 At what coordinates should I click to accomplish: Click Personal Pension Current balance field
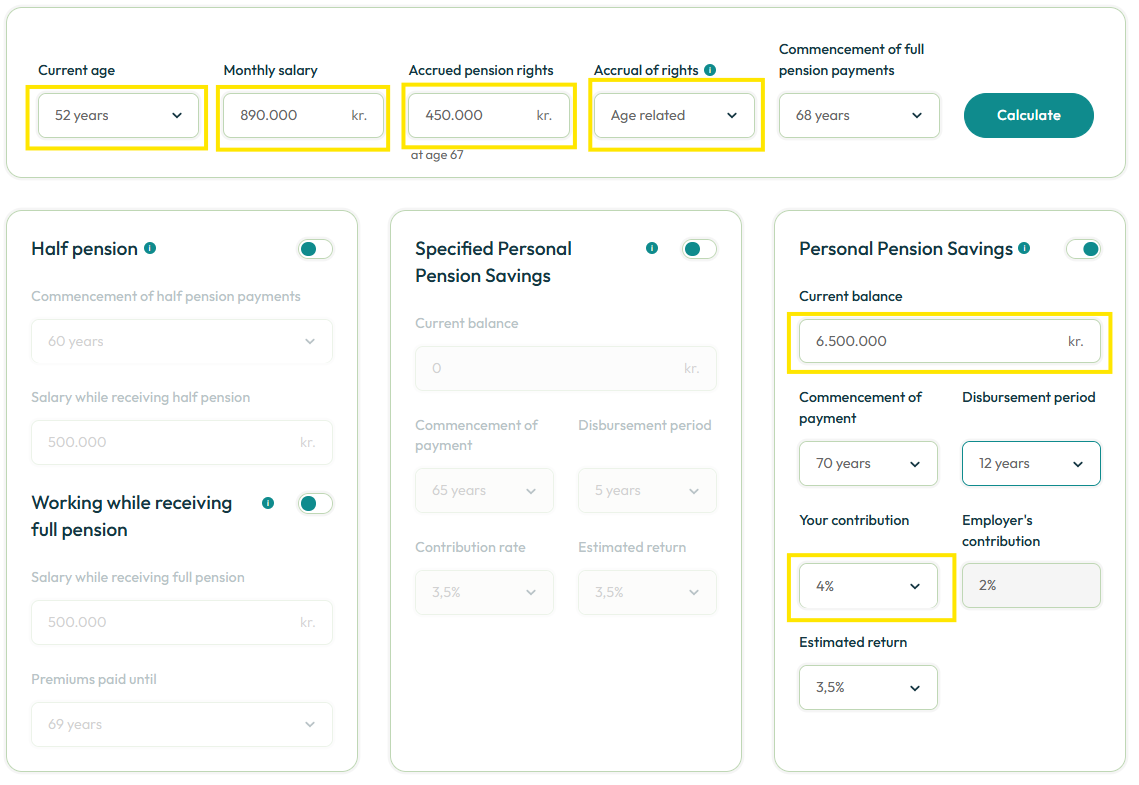coord(949,341)
